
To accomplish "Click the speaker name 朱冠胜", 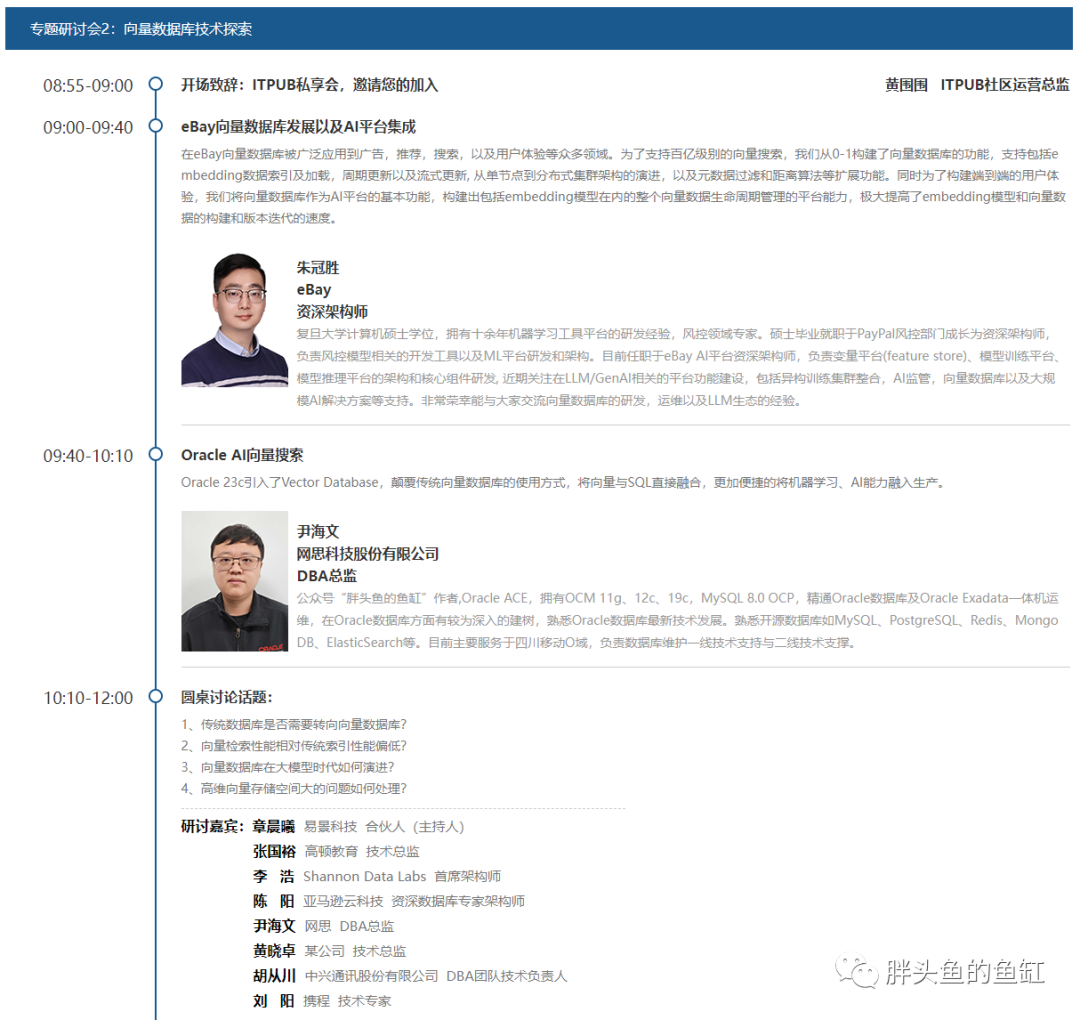I will (x=318, y=268).
